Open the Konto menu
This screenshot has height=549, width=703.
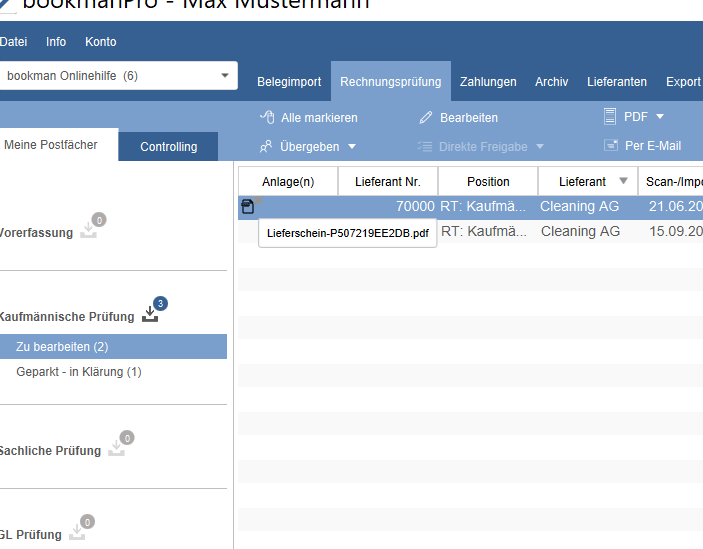click(x=101, y=42)
